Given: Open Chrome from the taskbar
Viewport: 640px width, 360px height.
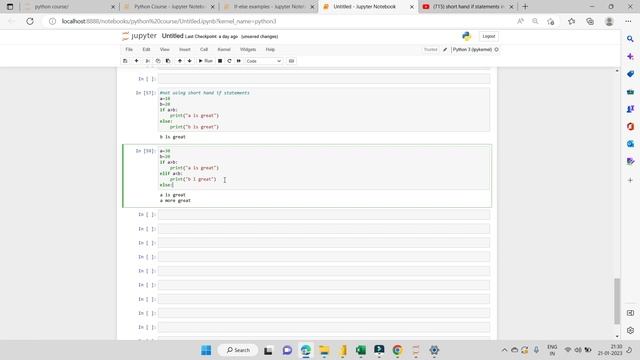Looking at the screenshot, I should (397, 350).
